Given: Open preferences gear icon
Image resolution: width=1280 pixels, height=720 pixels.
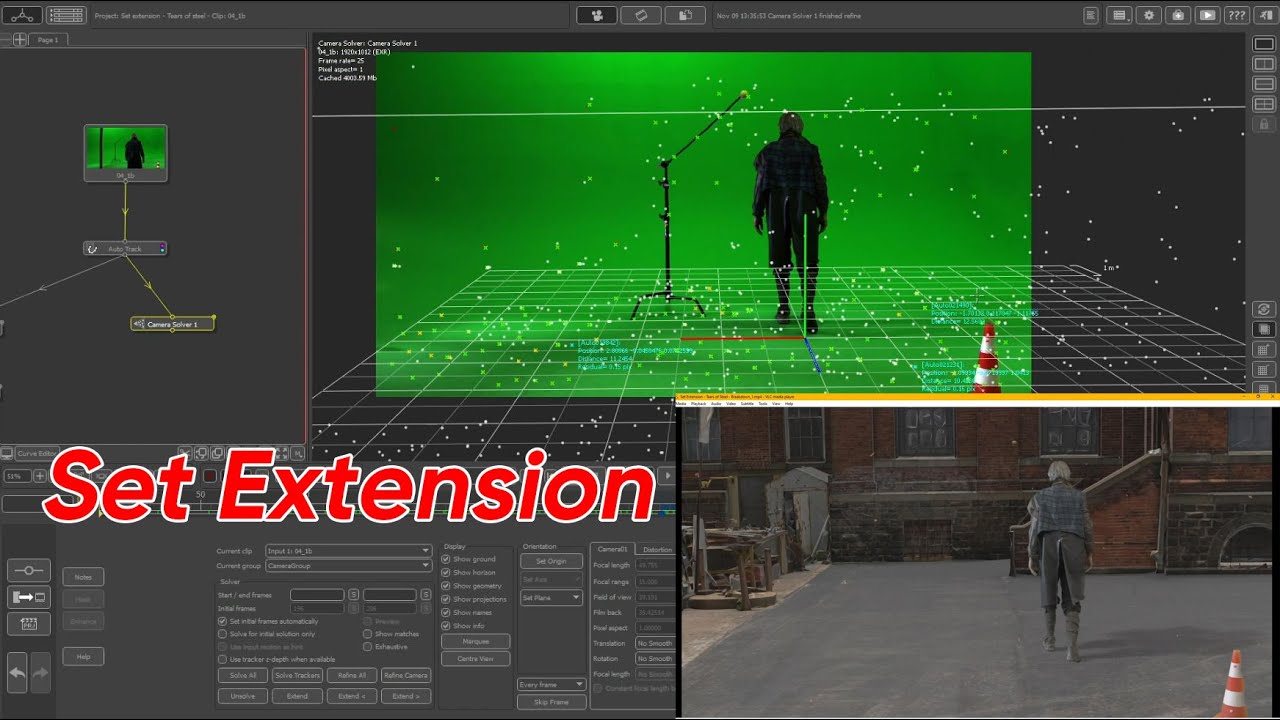Looking at the screenshot, I should (x=1149, y=15).
